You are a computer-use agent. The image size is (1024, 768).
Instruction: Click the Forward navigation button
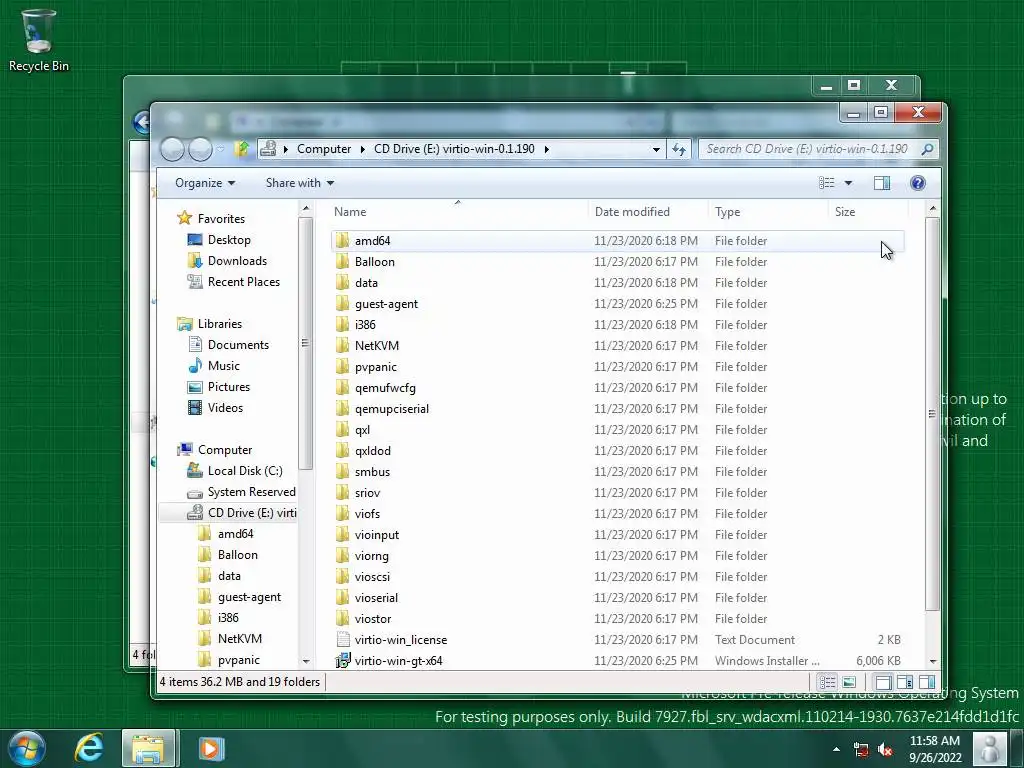(200, 150)
